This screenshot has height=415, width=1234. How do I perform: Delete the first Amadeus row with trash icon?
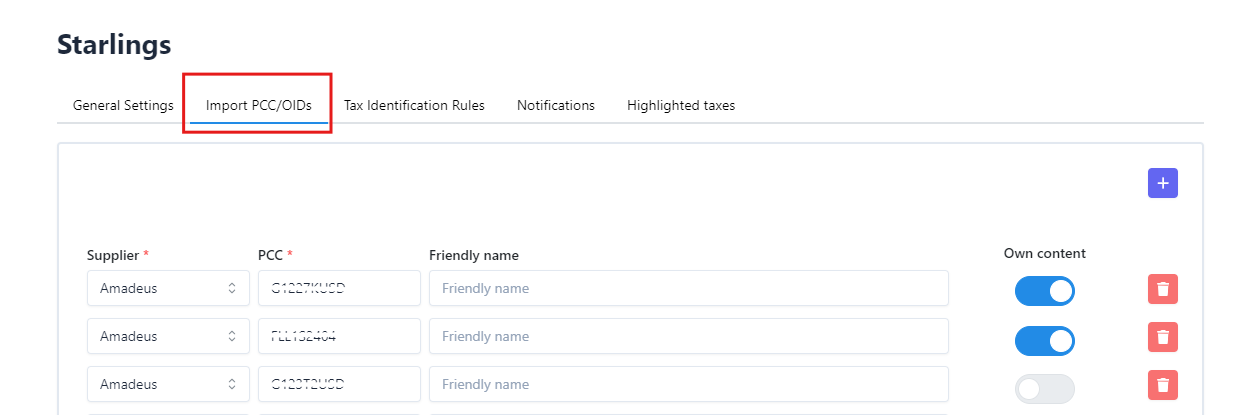pos(1162,289)
